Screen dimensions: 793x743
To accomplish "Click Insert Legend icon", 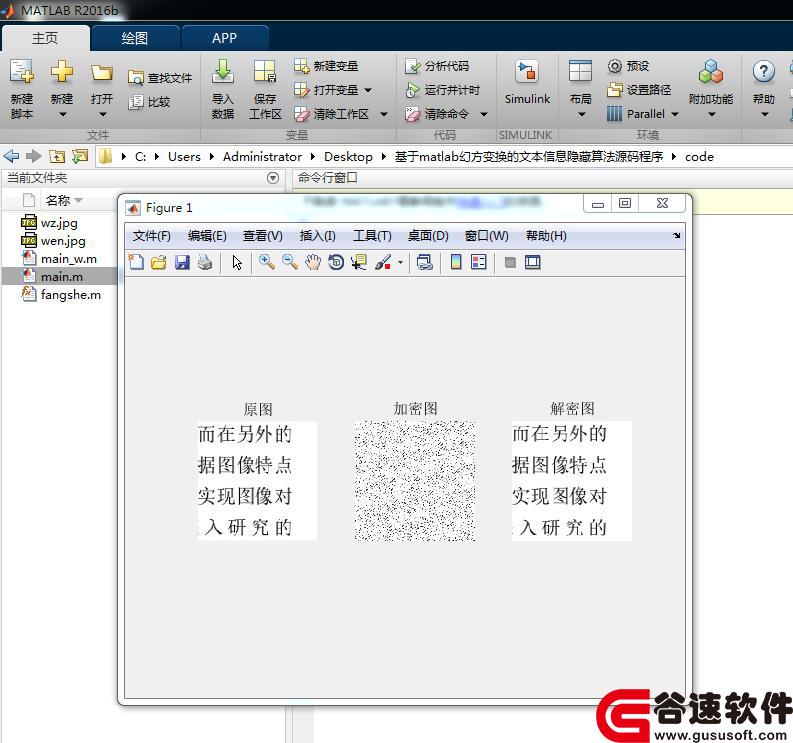I will 478,262.
